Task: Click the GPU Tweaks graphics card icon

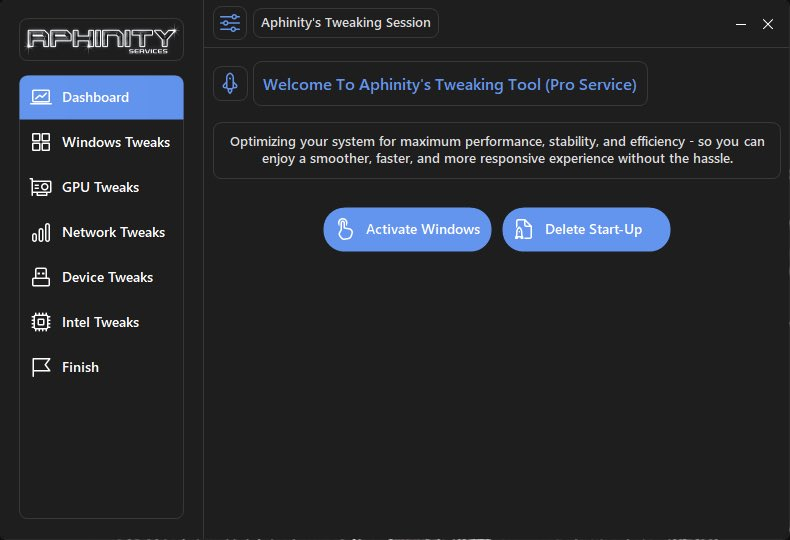Action: pyautogui.click(x=41, y=187)
